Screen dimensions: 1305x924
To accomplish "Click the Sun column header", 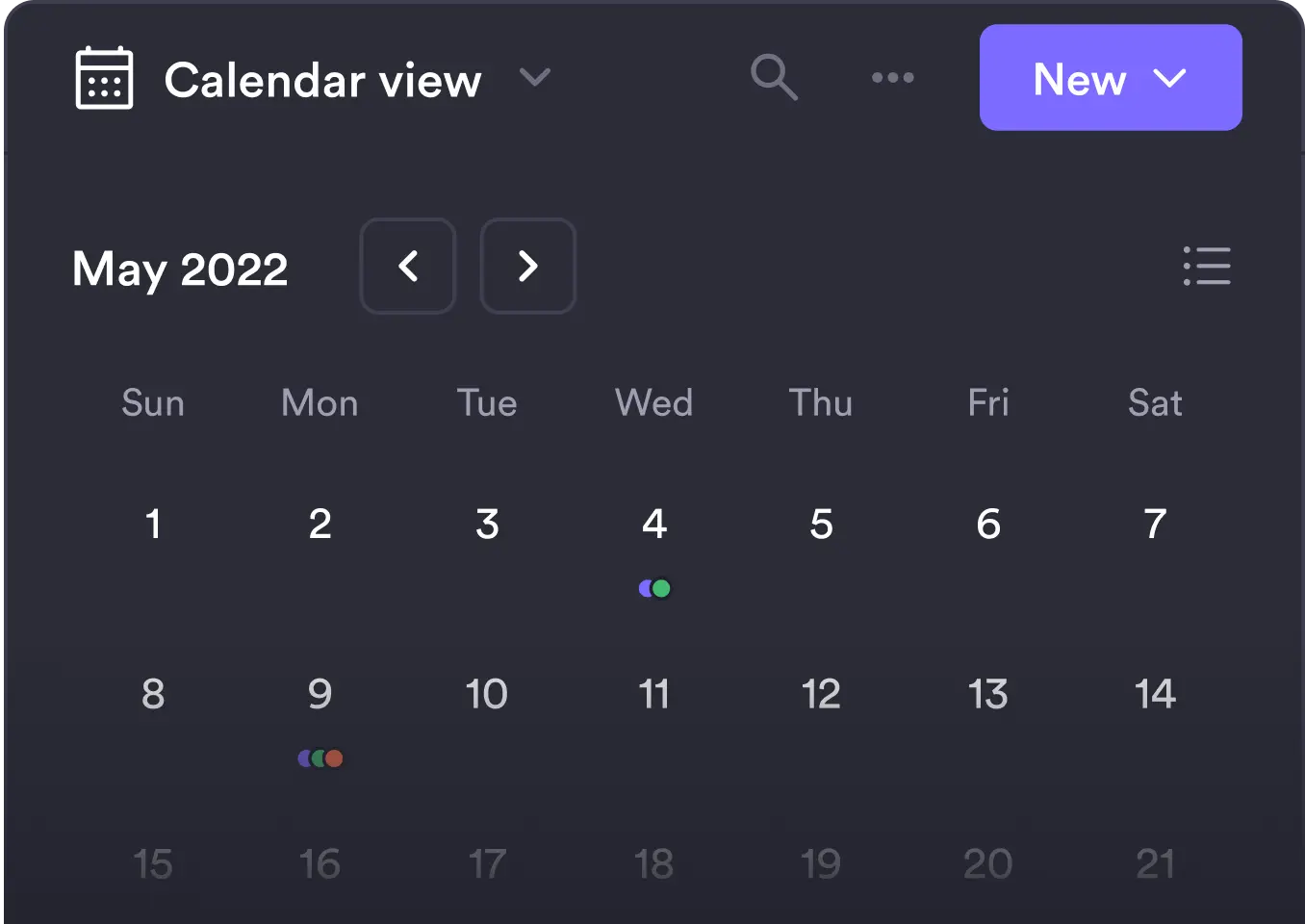I will (x=153, y=403).
